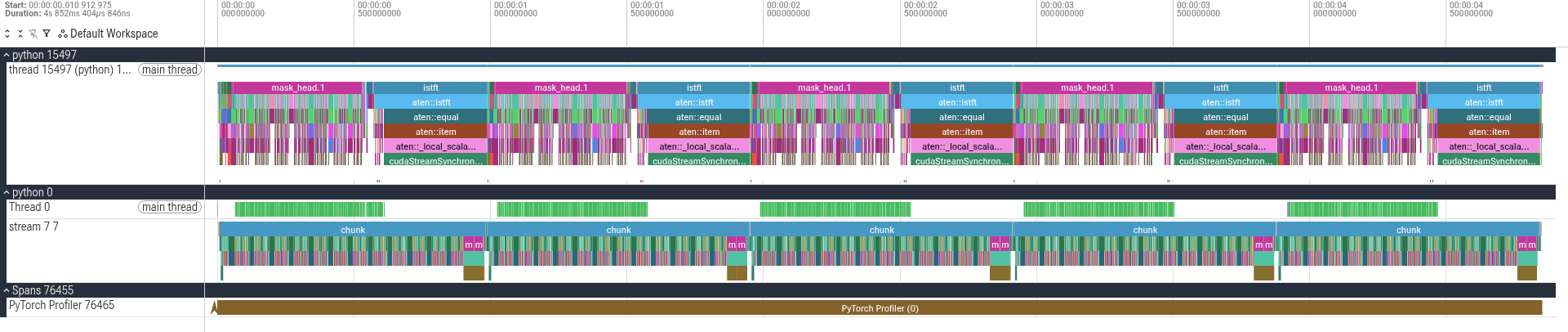Click the Duration 4s 852ms text
Image resolution: width=1568 pixels, height=332 pixels.
[67, 14]
